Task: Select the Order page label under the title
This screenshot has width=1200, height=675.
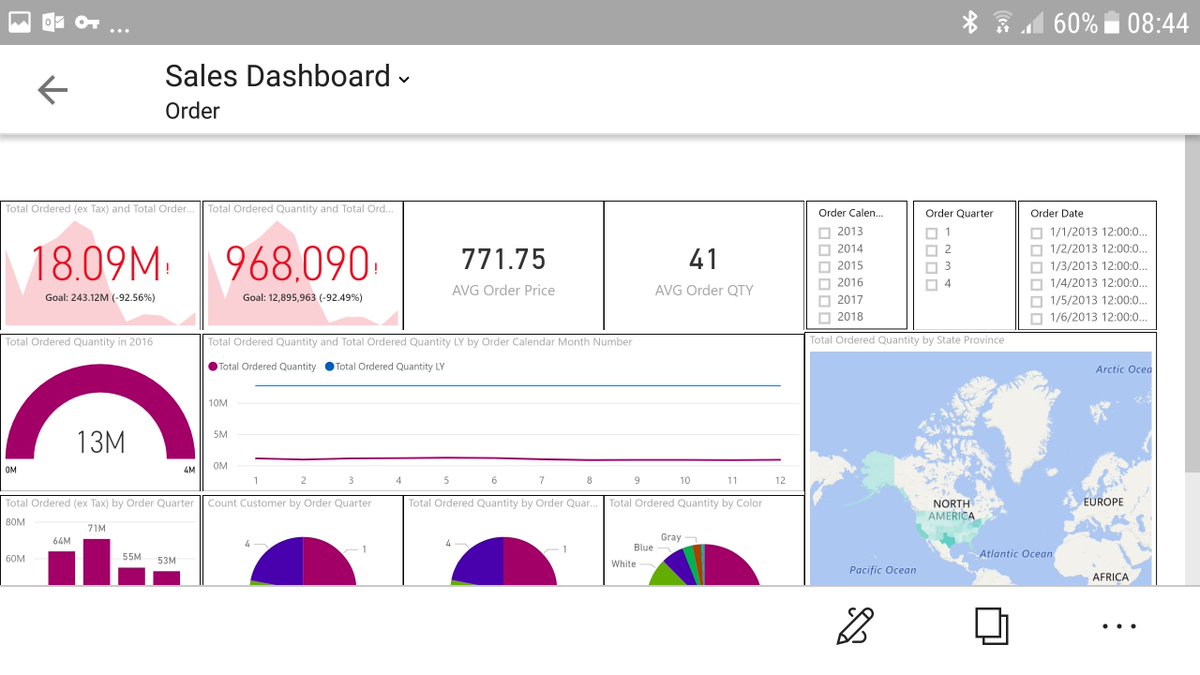Action: pyautogui.click(x=192, y=111)
